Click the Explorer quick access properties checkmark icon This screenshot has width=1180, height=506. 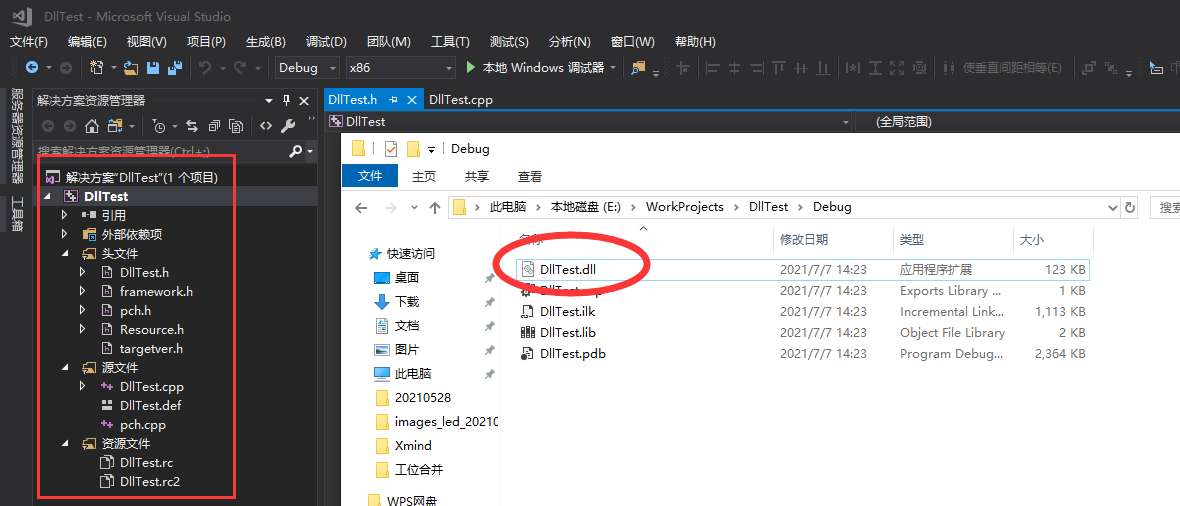(390, 148)
